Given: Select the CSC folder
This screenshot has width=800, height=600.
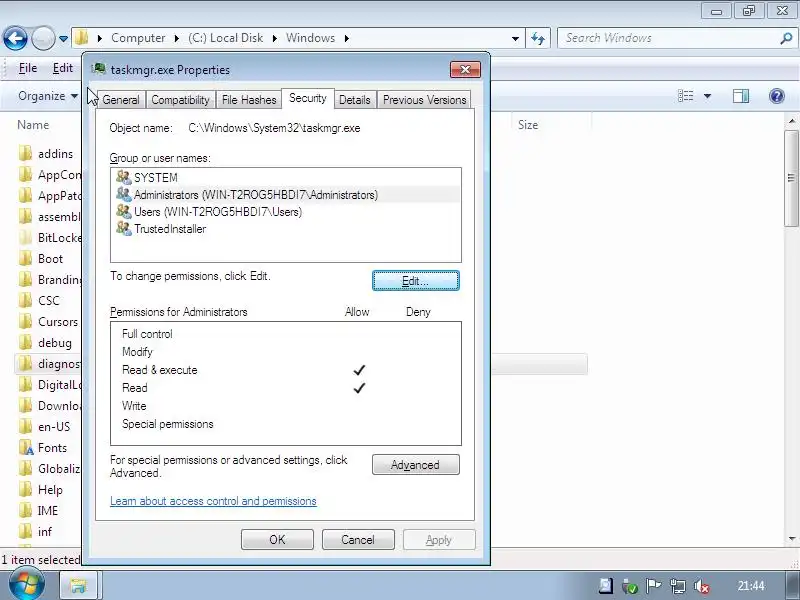Looking at the screenshot, I should (47, 301).
